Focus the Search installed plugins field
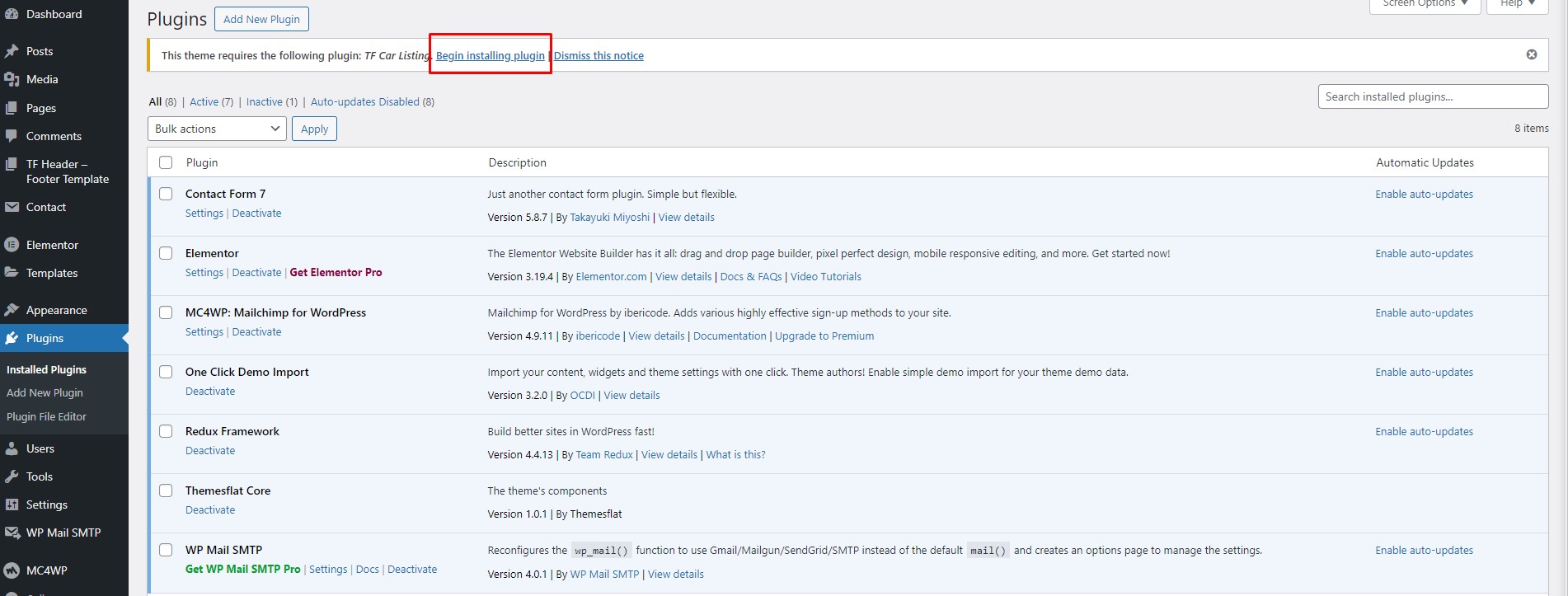Image resolution: width=1568 pixels, height=596 pixels. click(x=1433, y=96)
